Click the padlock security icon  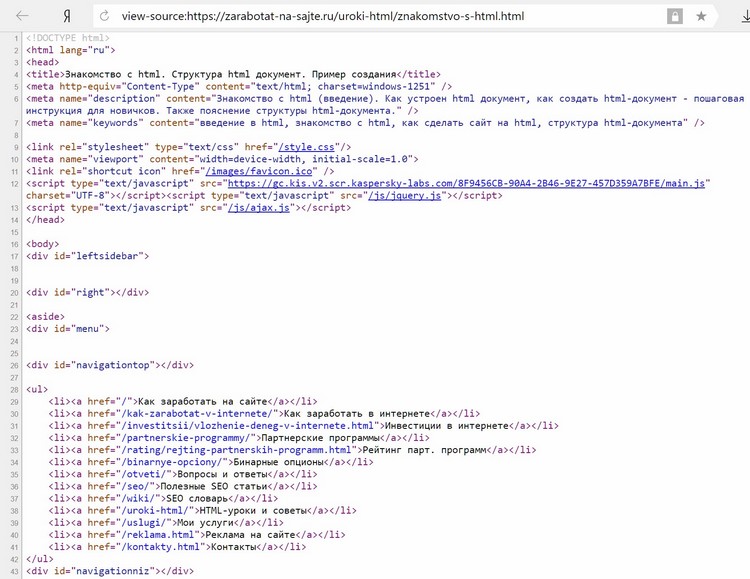pyautogui.click(x=674, y=16)
